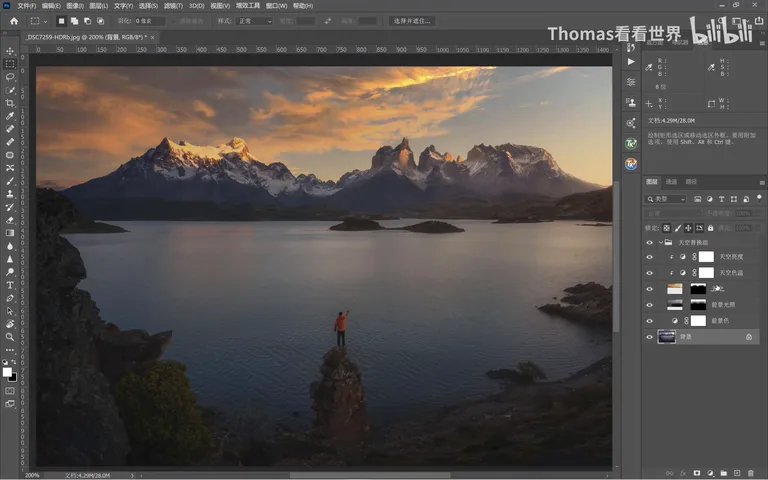Viewport: 768px width, 480px height.
Task: Select the Eyedropper tool in the left toolbox
Action: tap(10, 116)
